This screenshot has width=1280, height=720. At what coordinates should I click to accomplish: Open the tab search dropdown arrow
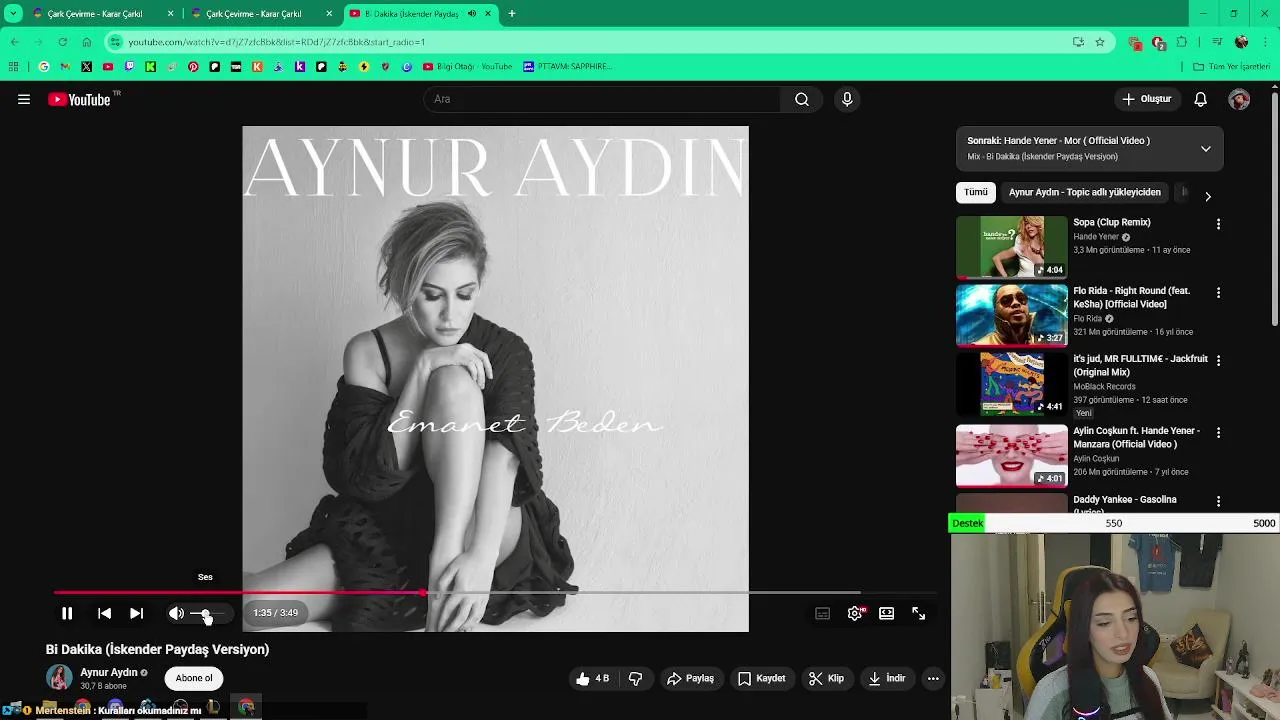pyautogui.click(x=12, y=14)
